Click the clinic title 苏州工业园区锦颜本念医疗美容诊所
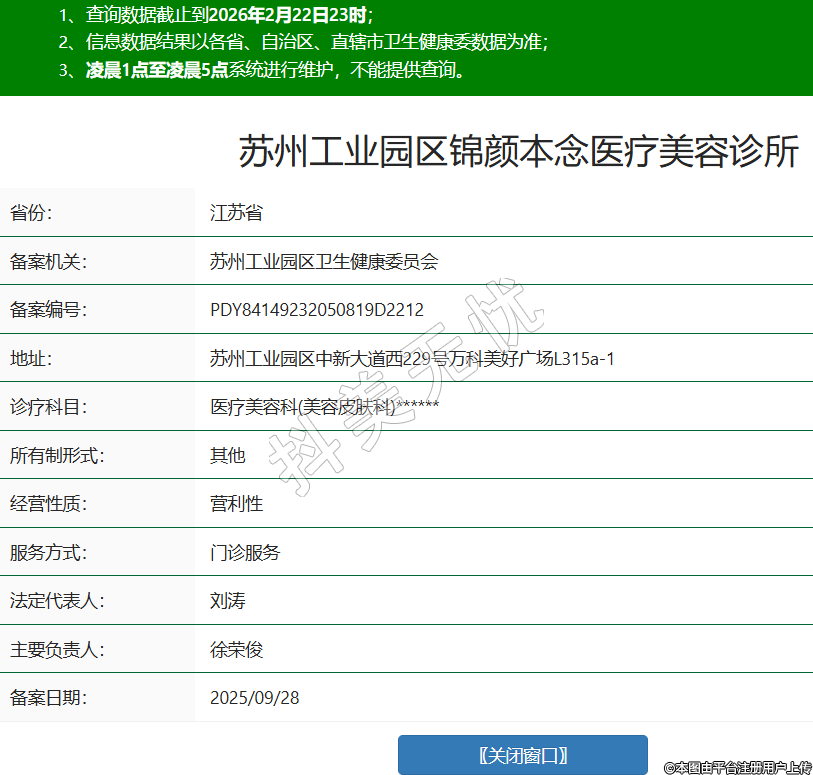 pyautogui.click(x=518, y=152)
